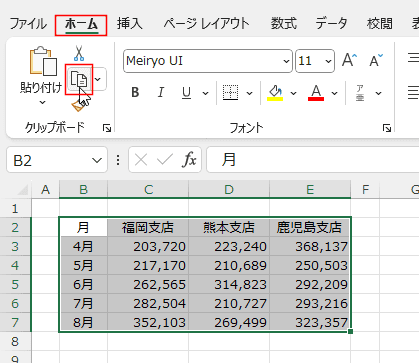
Task: Switch to the 挿入 tab
Action: [130, 24]
